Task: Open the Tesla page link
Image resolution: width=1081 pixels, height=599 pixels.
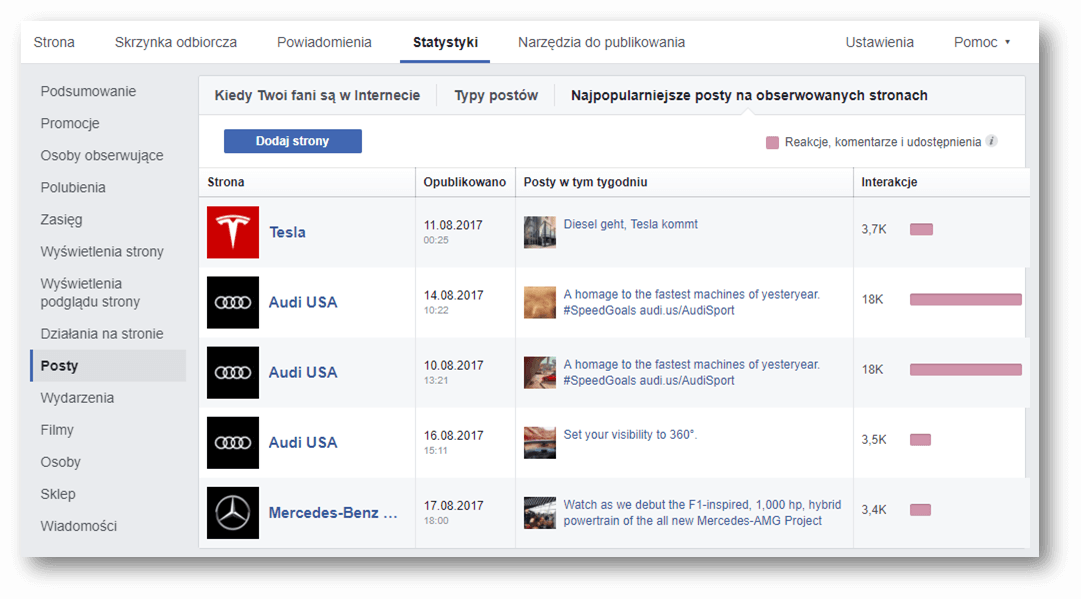Action: 287,232
